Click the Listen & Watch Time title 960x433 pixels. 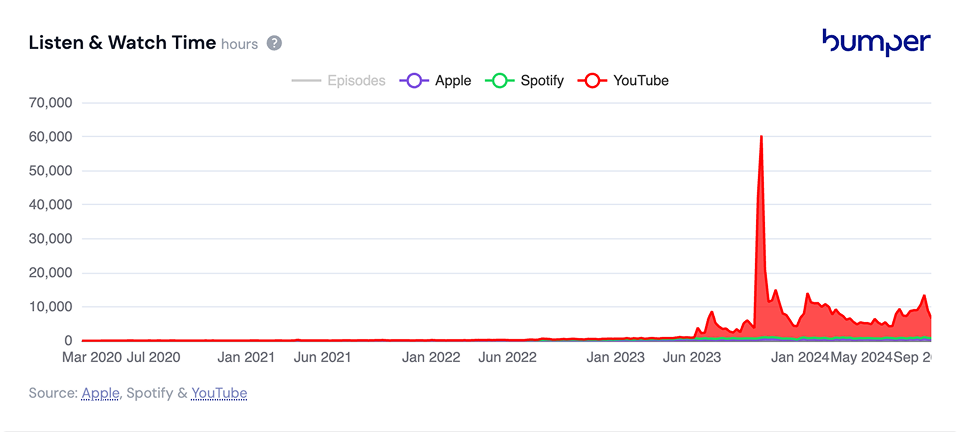tap(122, 42)
